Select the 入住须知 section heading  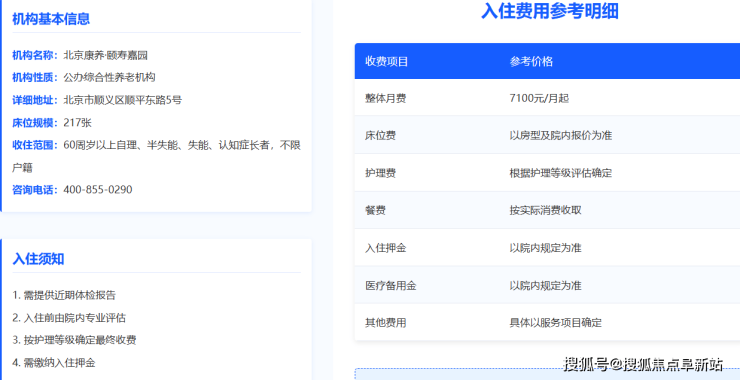tap(38, 259)
